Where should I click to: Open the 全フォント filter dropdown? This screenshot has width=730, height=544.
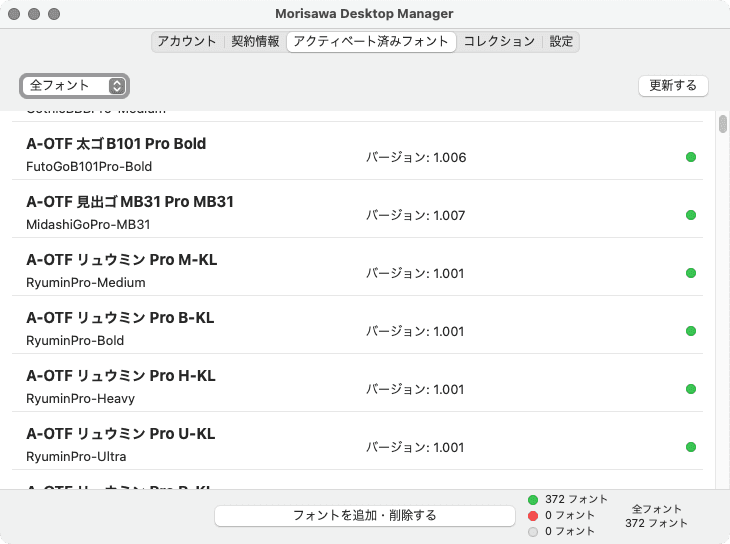click(75, 86)
